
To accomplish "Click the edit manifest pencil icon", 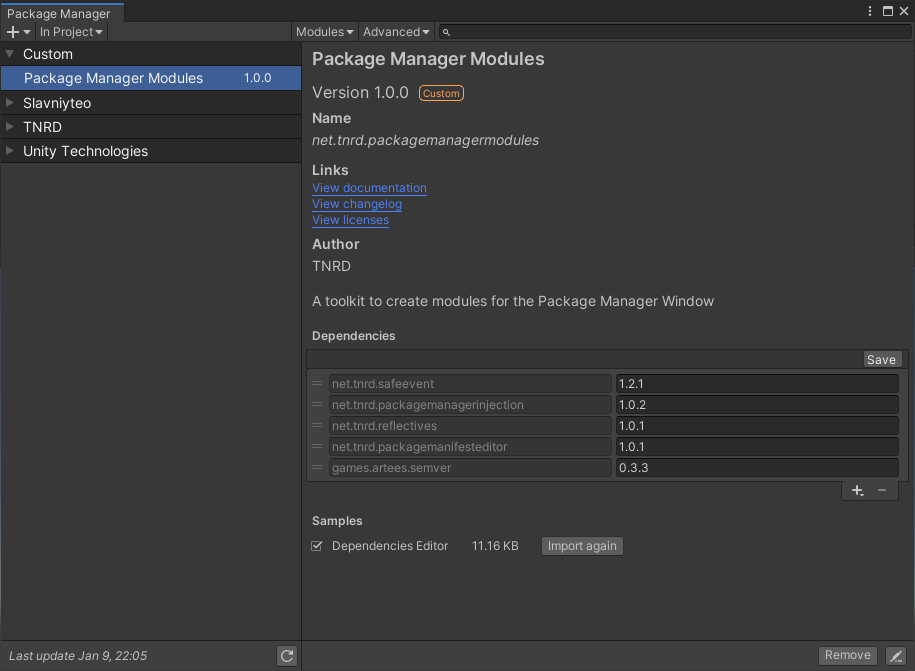I will 897,655.
